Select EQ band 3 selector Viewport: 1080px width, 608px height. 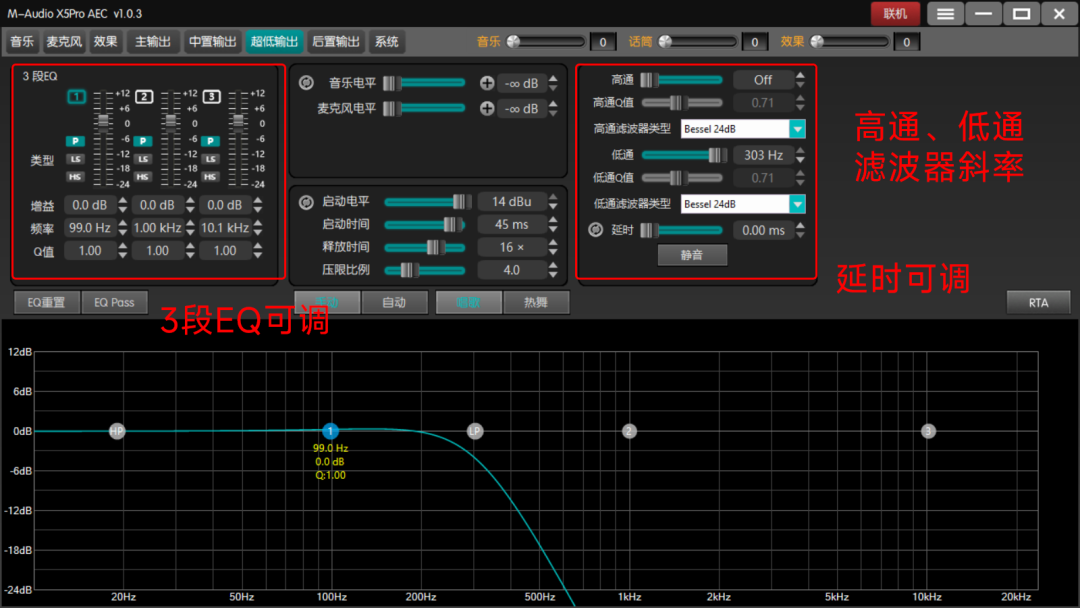pos(211,96)
